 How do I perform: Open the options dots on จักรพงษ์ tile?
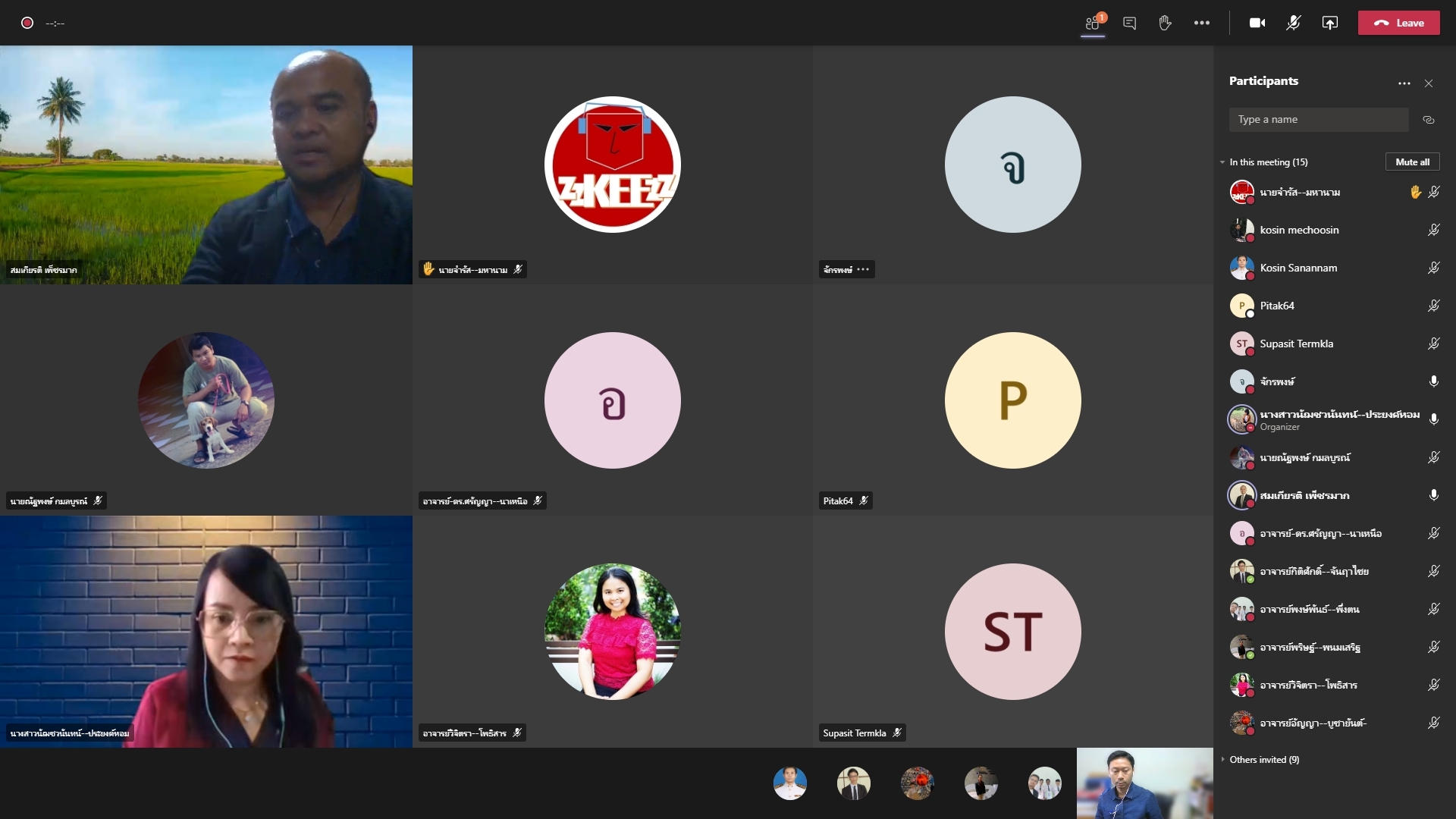863,269
